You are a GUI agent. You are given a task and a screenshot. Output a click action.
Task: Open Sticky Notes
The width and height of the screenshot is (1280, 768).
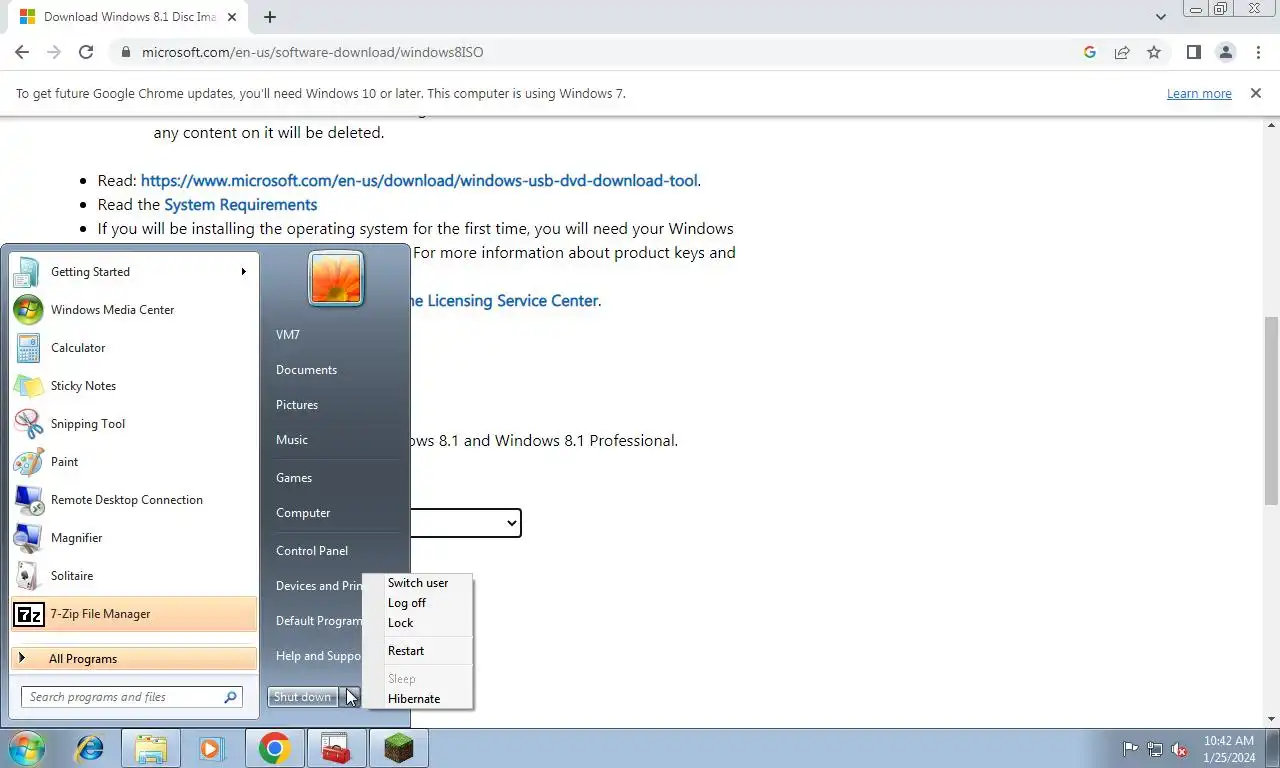pyautogui.click(x=133, y=386)
